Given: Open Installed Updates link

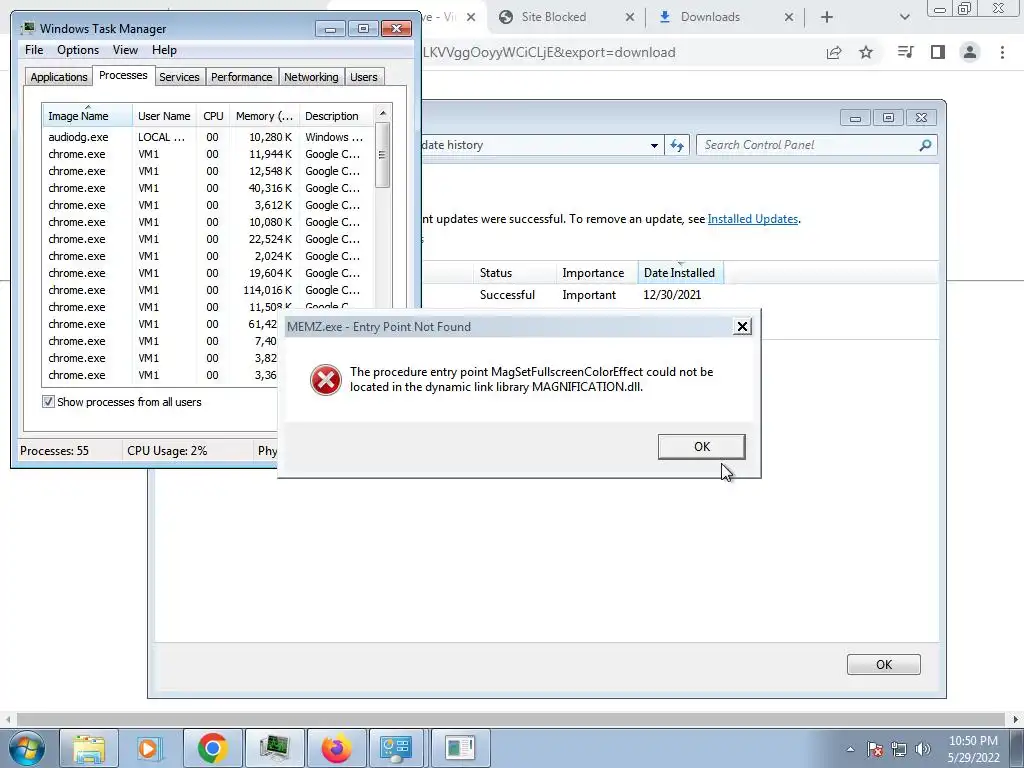Looking at the screenshot, I should 752,219.
